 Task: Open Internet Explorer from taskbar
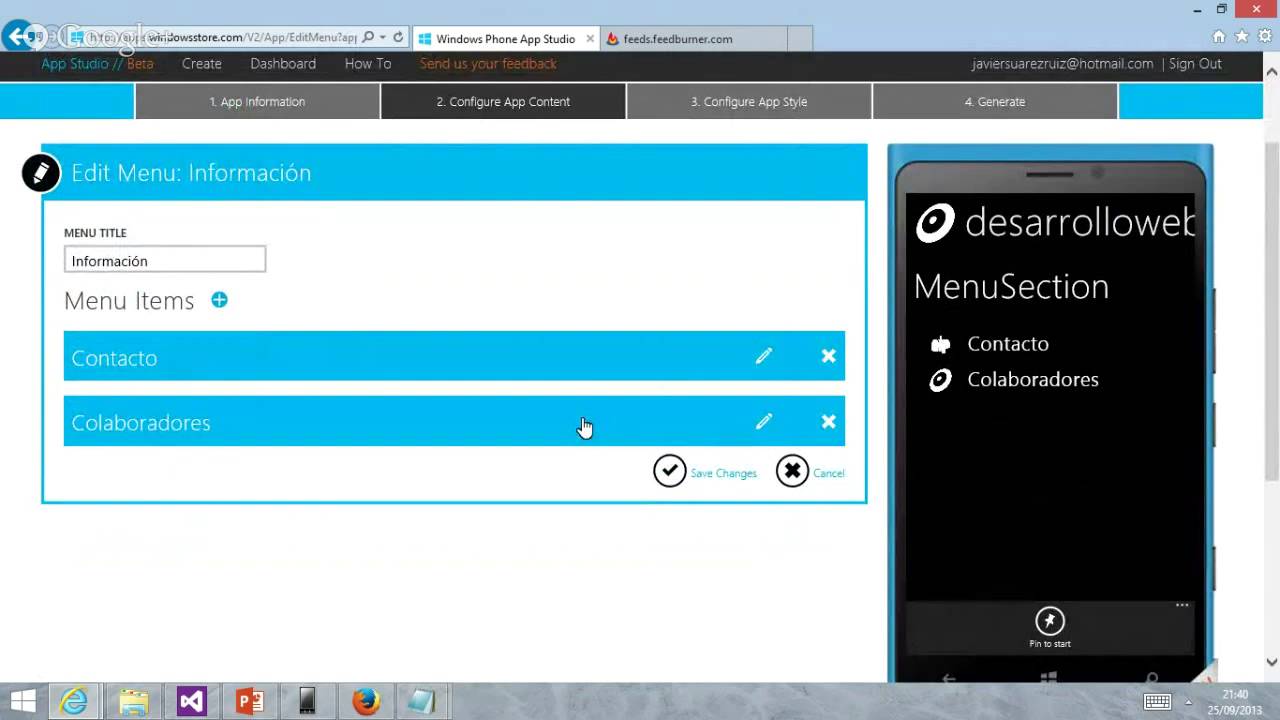tap(74, 701)
